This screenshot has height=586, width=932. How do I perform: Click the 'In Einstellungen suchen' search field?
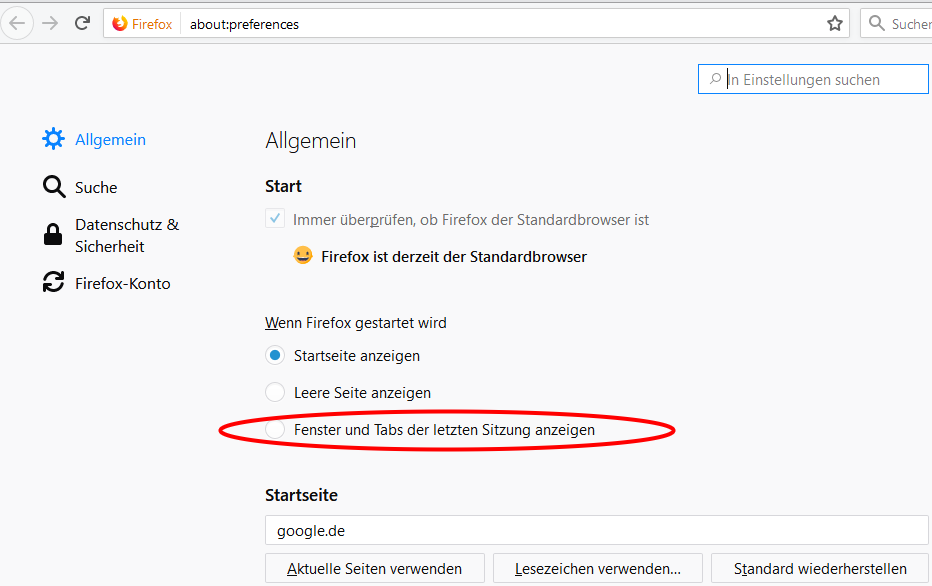[x=815, y=80]
